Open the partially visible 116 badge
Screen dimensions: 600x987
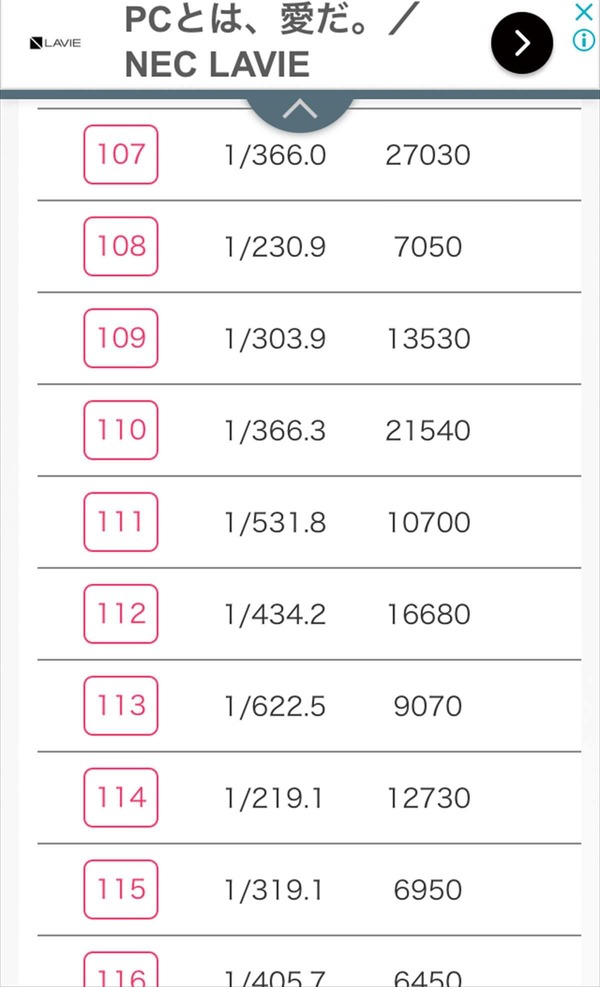click(121, 969)
